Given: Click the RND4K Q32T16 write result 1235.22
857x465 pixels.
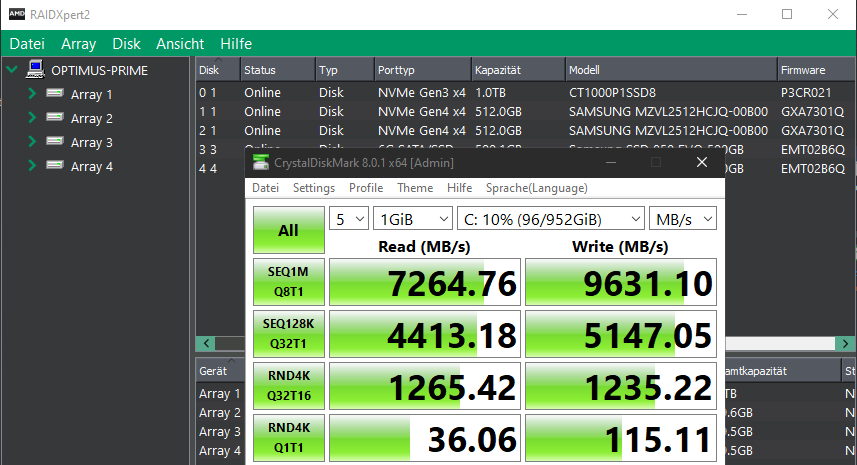Looking at the screenshot, I should pos(621,386).
